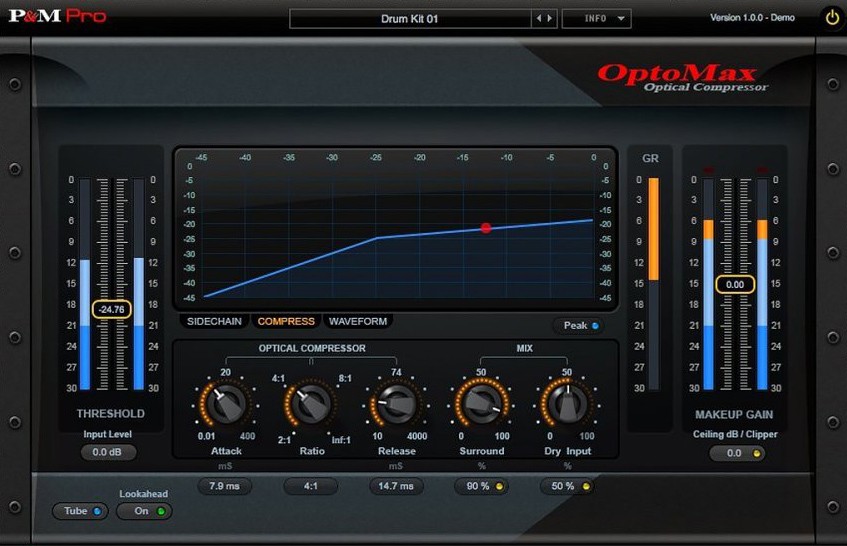
Task: Click the makeup gain handle 0.00
Action: 735,285
